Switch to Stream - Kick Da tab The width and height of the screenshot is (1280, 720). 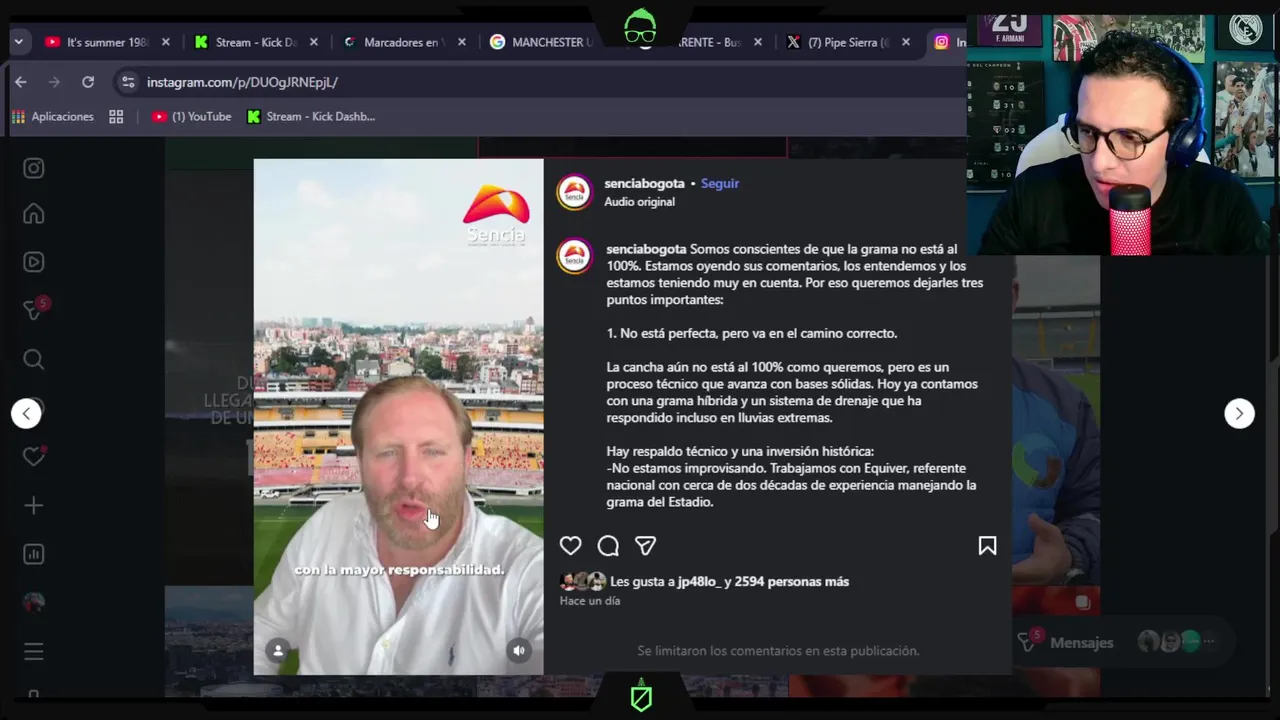pos(256,42)
